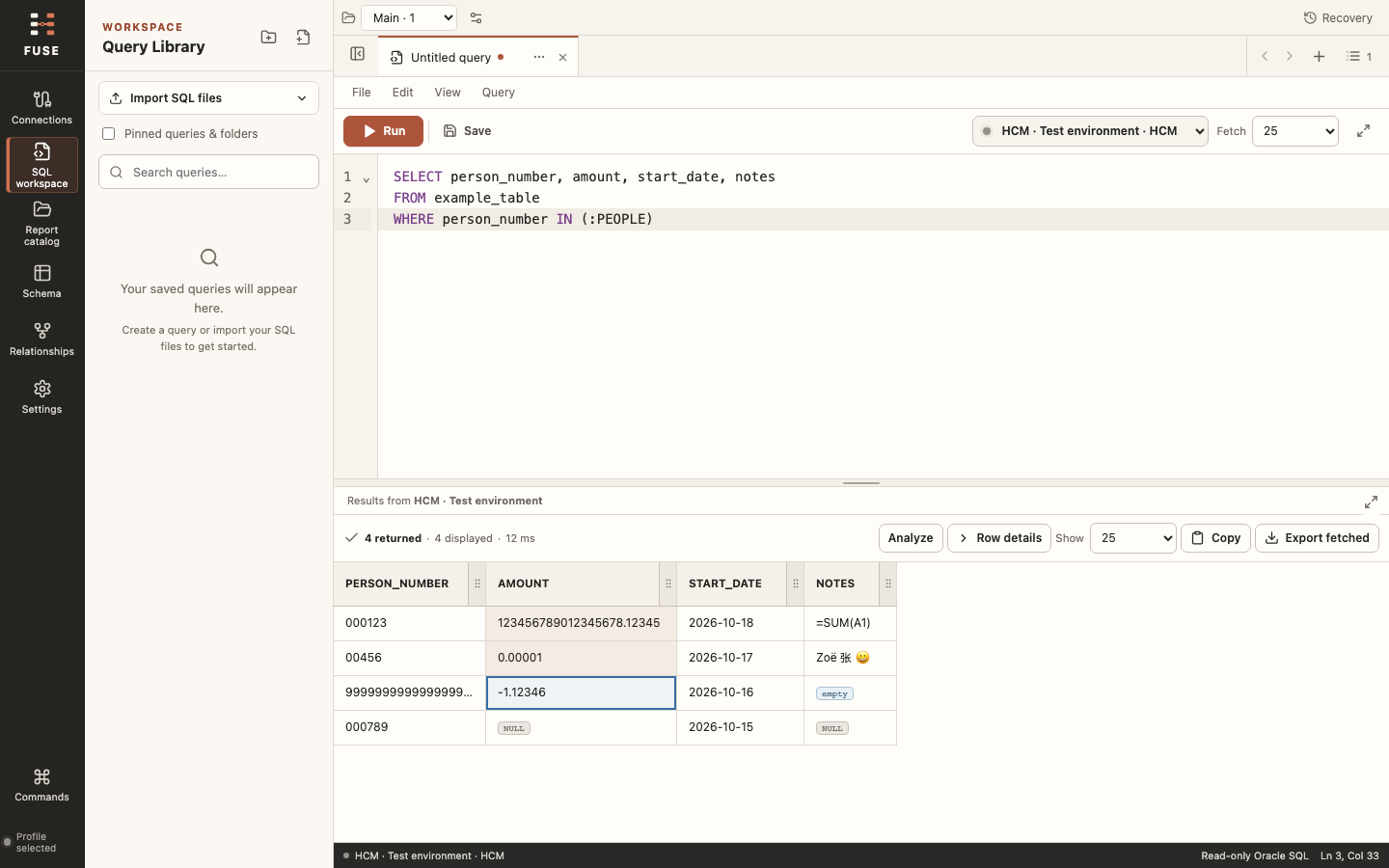
Task: Open the View menu
Action: click(x=448, y=93)
